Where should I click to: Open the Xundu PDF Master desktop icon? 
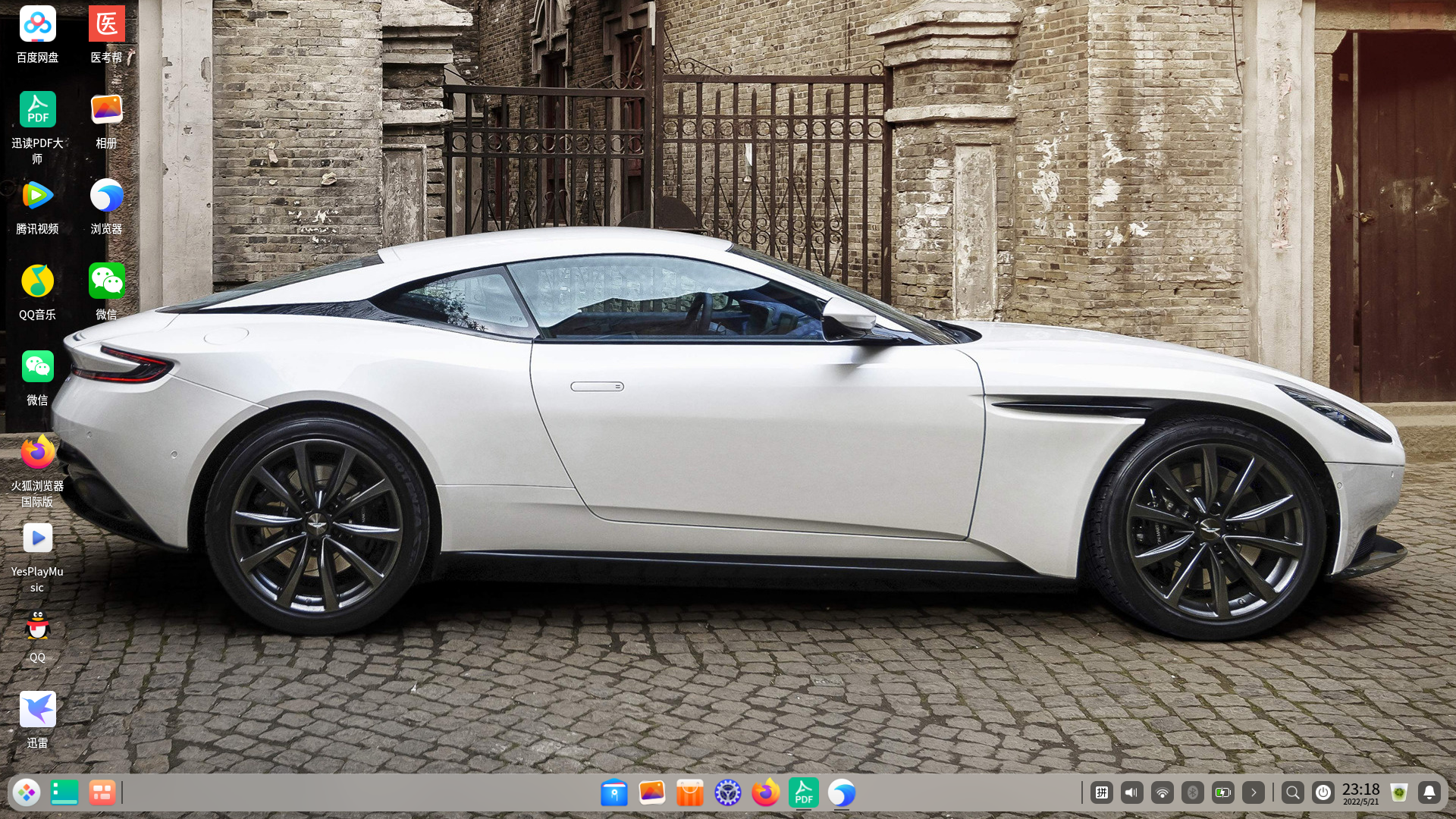(x=37, y=111)
